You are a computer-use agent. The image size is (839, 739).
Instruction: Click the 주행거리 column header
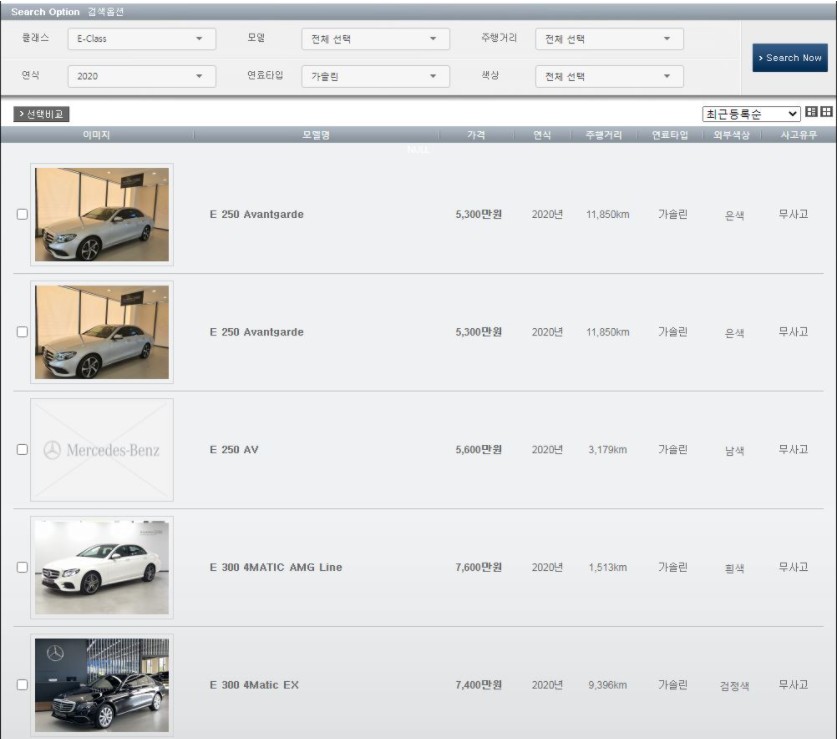[x=604, y=135]
